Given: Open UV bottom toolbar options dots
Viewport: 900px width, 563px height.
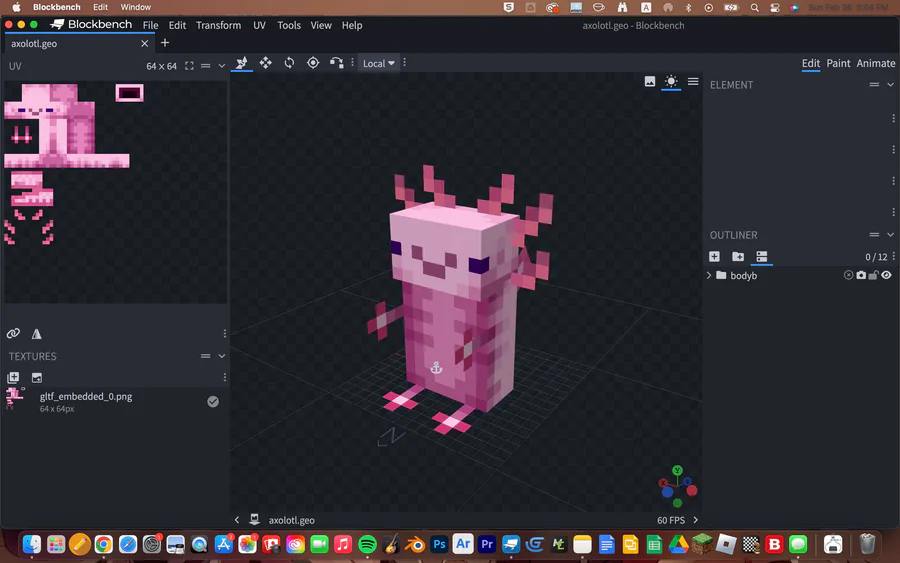Looking at the screenshot, I should tap(224, 333).
